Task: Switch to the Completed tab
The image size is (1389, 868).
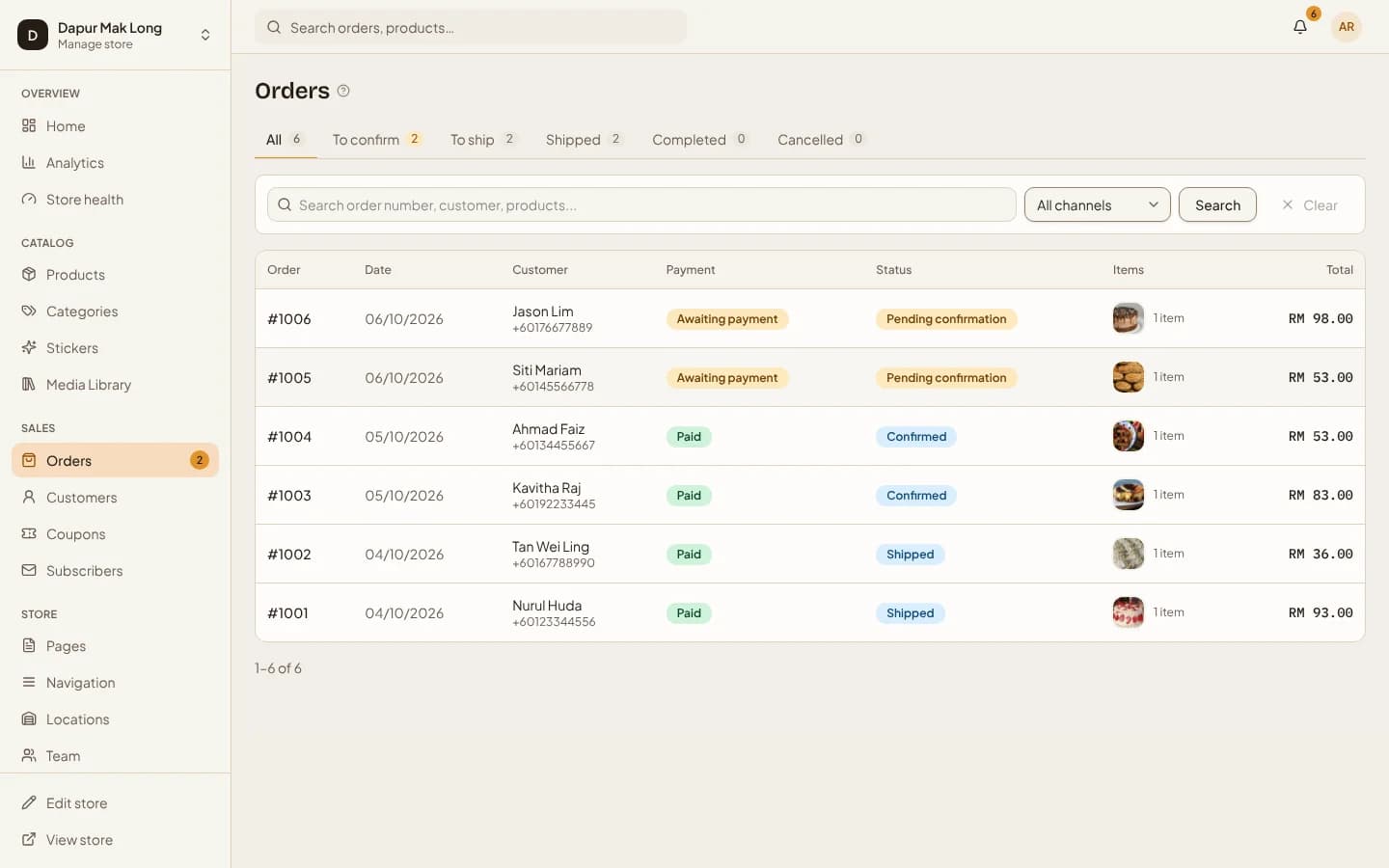Action: (700, 140)
